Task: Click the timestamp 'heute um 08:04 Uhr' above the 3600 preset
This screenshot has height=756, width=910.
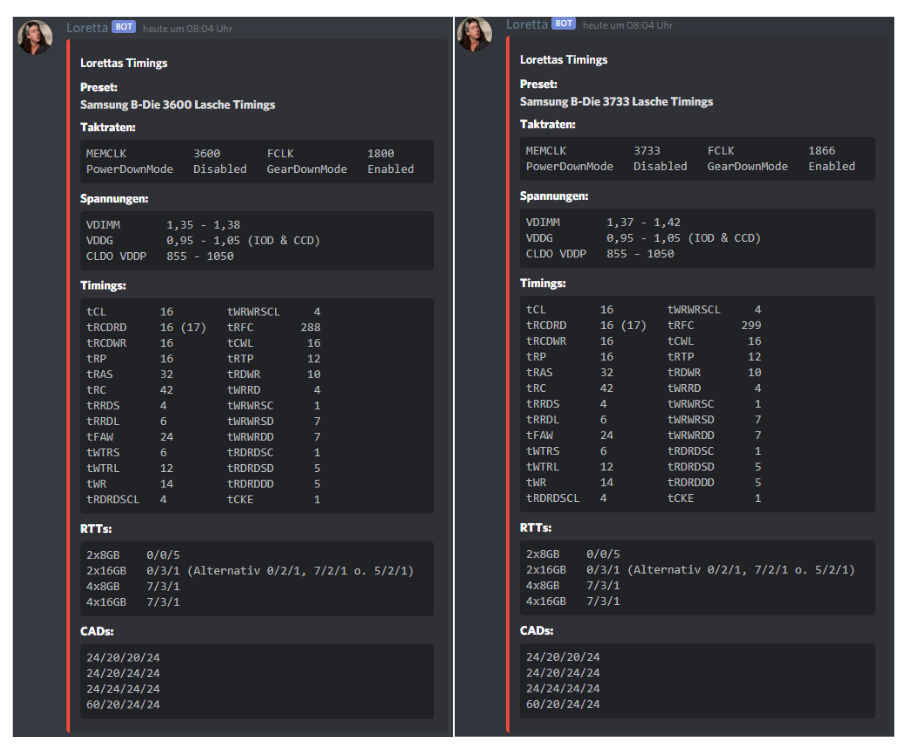Action: point(187,28)
